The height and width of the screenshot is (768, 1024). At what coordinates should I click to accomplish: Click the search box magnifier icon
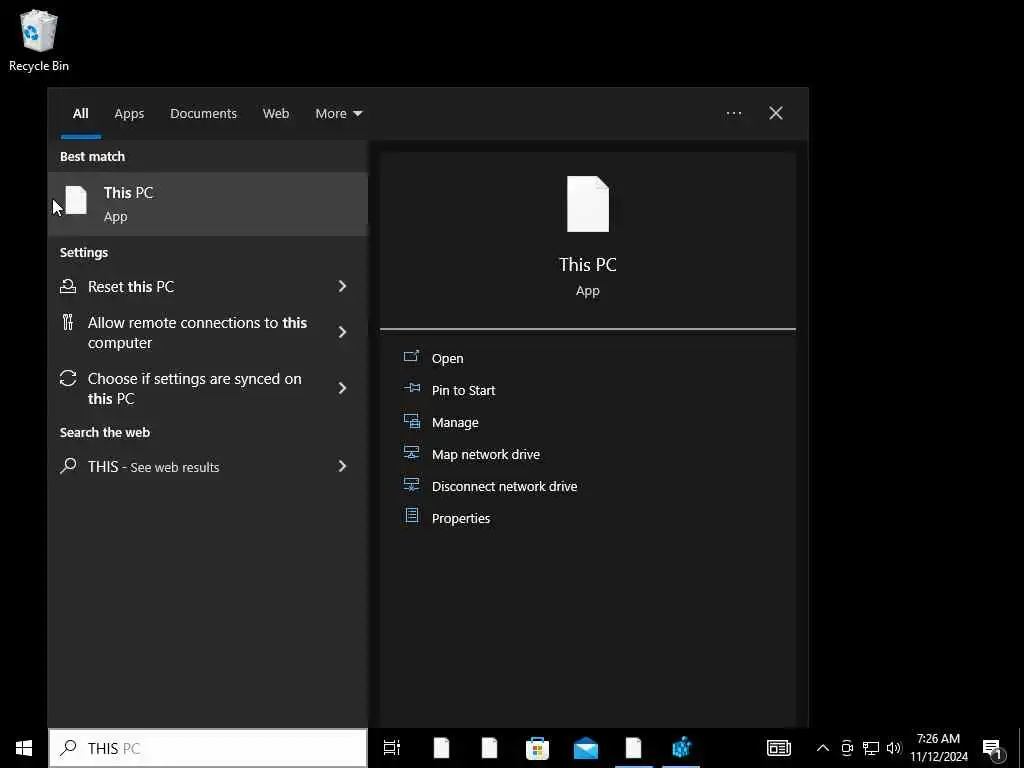tap(68, 748)
